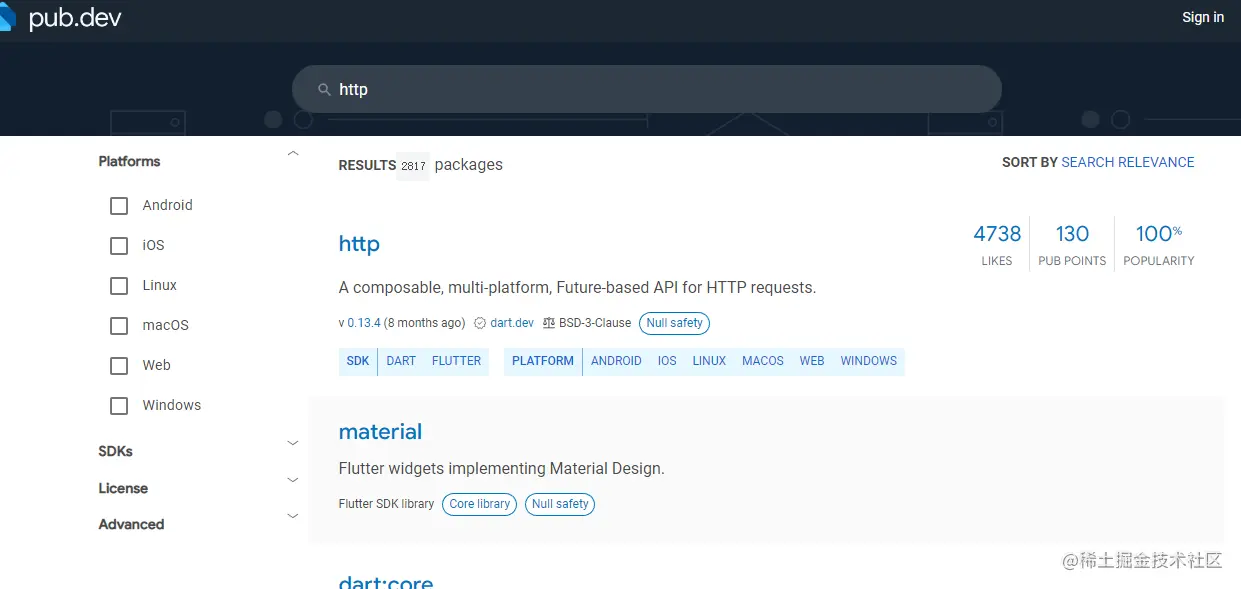Open the Search Relevance sort dropdown

click(x=1128, y=162)
